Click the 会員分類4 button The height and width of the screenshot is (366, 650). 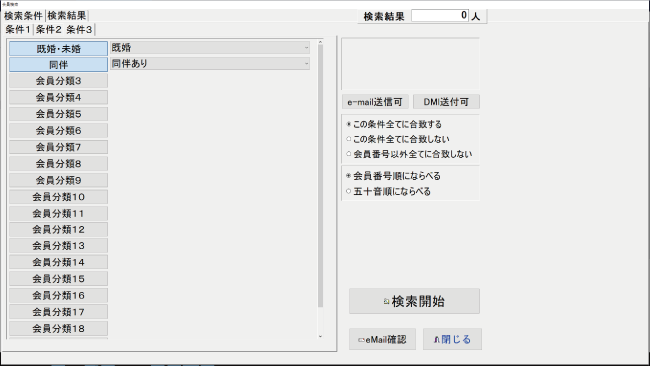tap(58, 97)
